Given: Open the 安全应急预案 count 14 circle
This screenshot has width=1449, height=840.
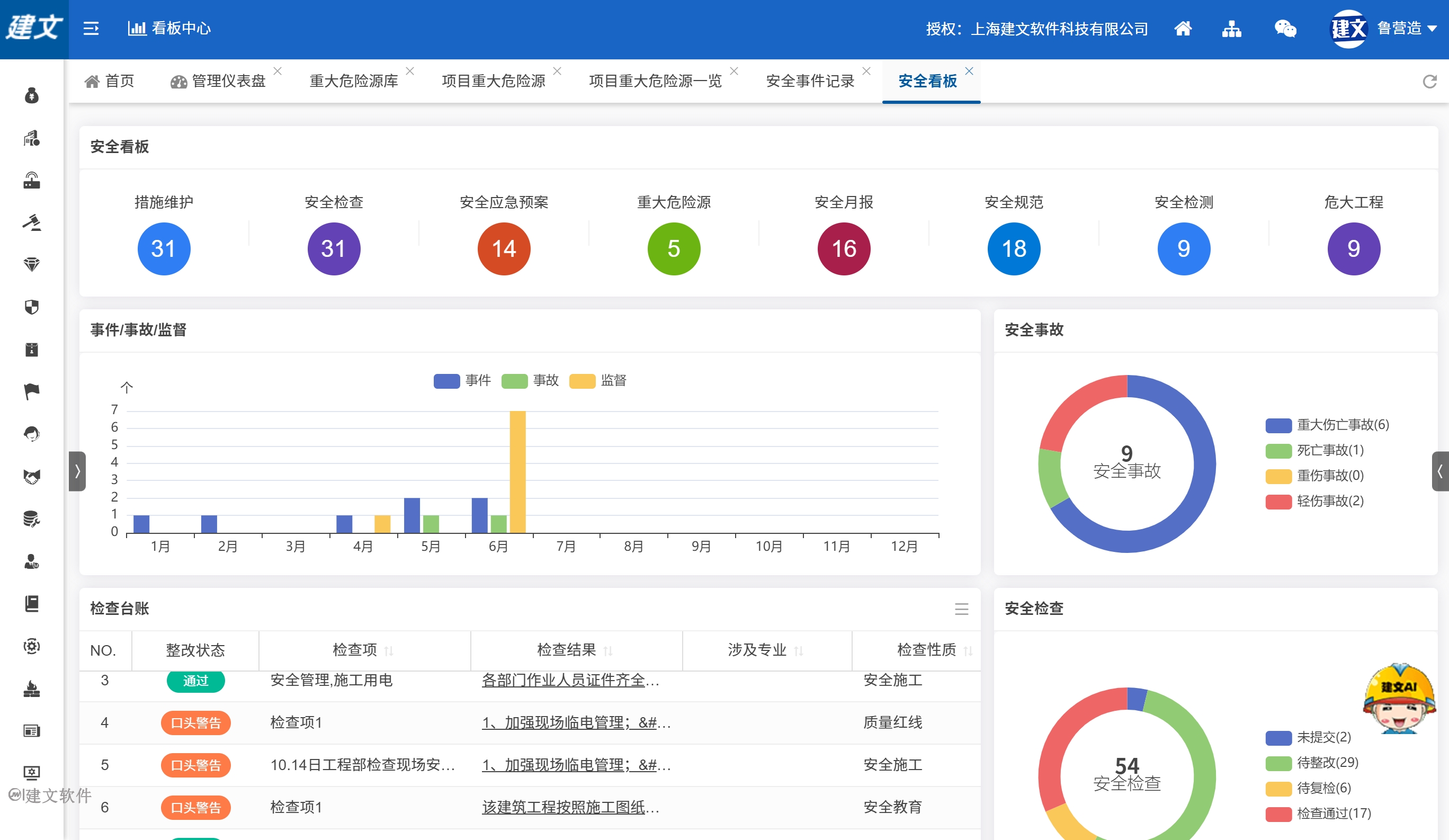Looking at the screenshot, I should (x=504, y=249).
